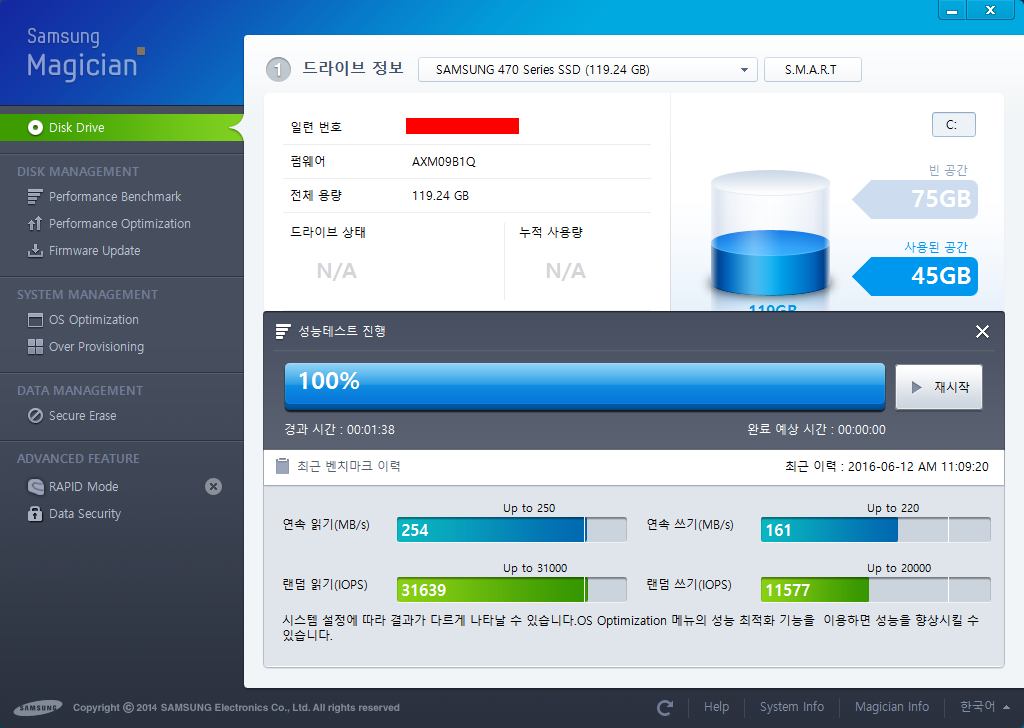Open Performance Benchmark
Viewport: 1024px width, 728px height.
[115, 197]
